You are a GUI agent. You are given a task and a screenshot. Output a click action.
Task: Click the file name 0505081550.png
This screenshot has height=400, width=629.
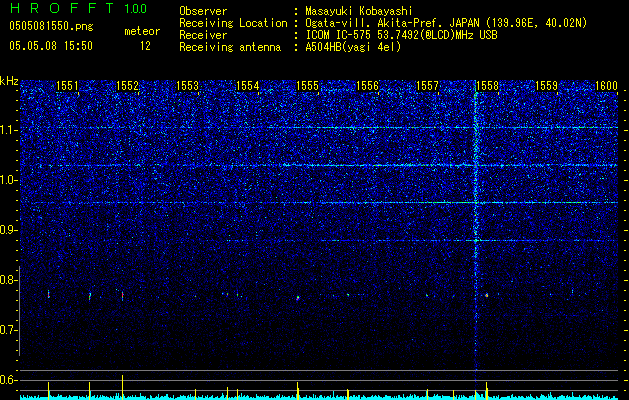tap(51, 26)
